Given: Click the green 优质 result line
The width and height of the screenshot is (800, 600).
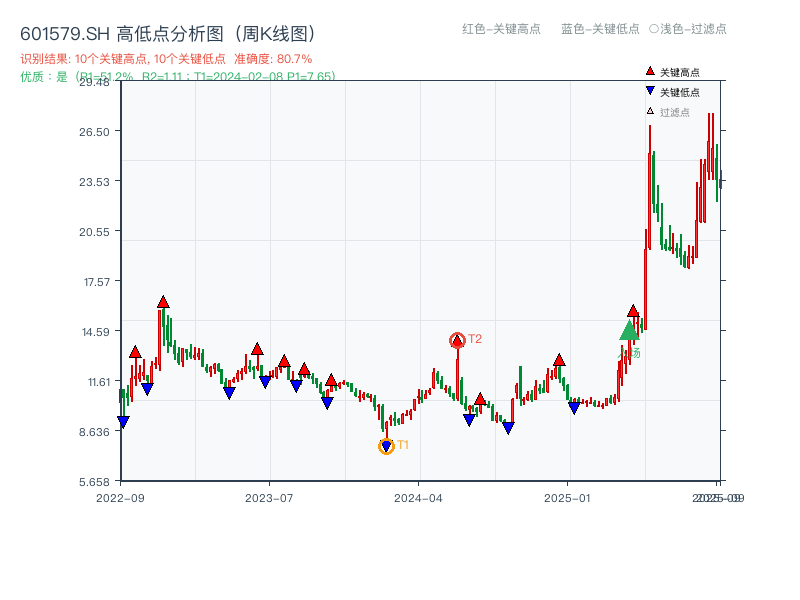Looking at the screenshot, I should (x=178, y=77).
